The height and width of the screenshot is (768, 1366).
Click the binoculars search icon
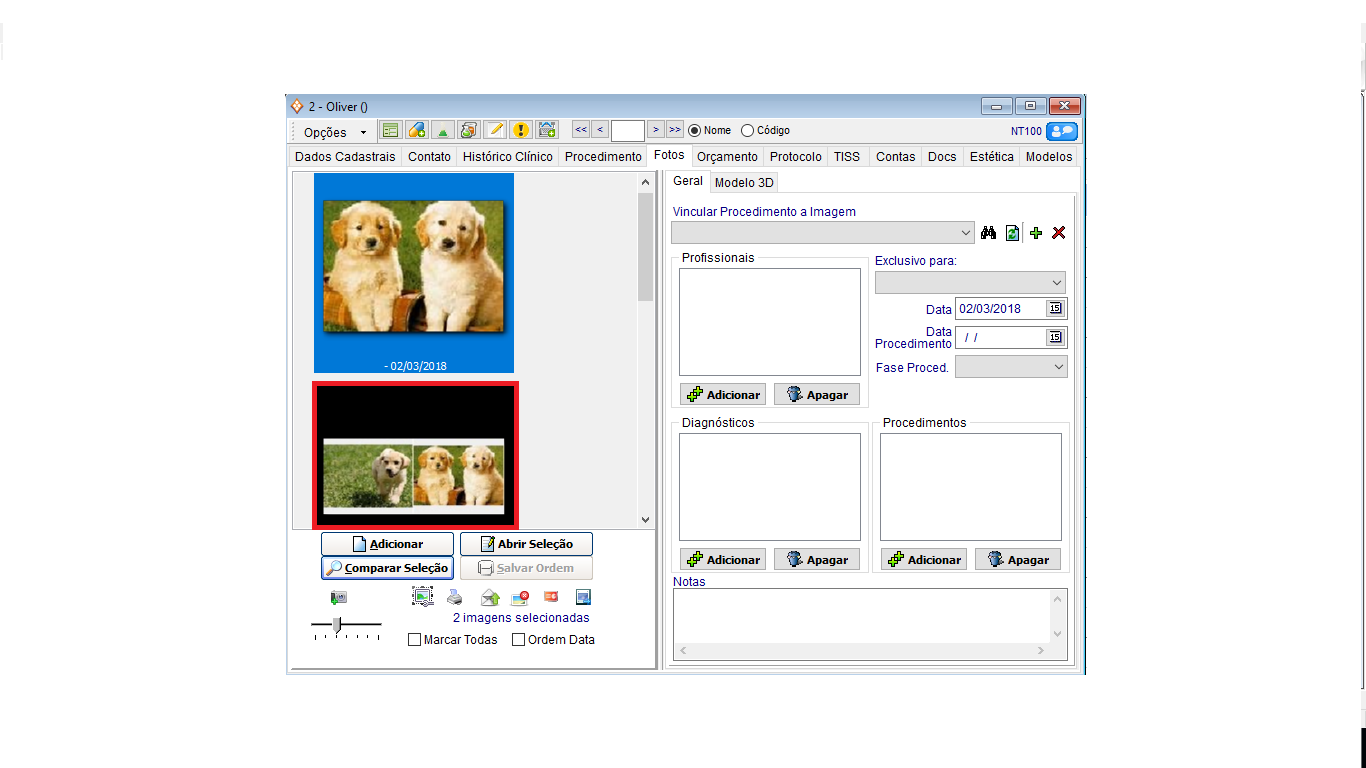click(989, 233)
